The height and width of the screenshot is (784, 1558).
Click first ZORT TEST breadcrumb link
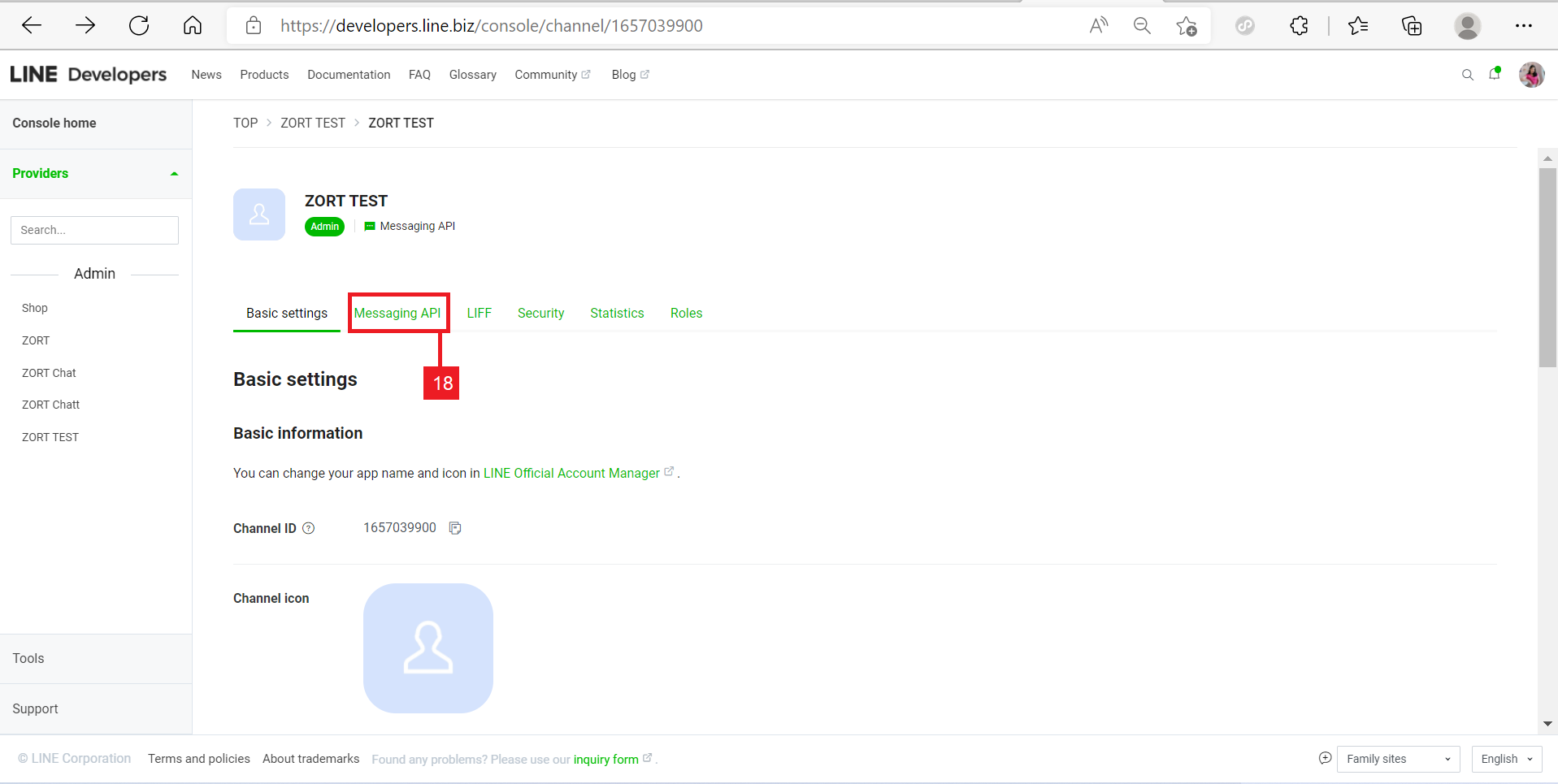coord(313,123)
